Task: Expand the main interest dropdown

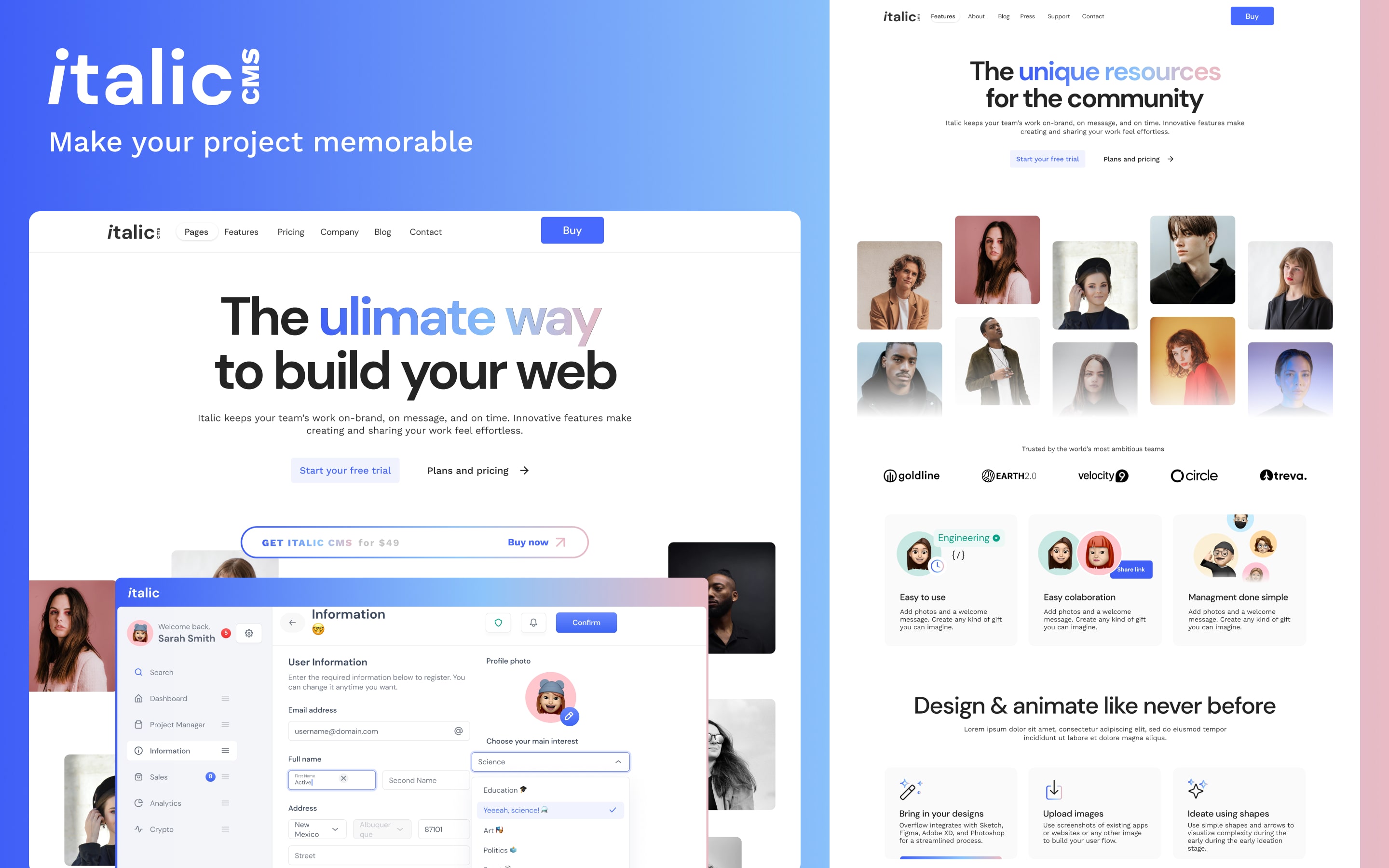Action: [619, 761]
